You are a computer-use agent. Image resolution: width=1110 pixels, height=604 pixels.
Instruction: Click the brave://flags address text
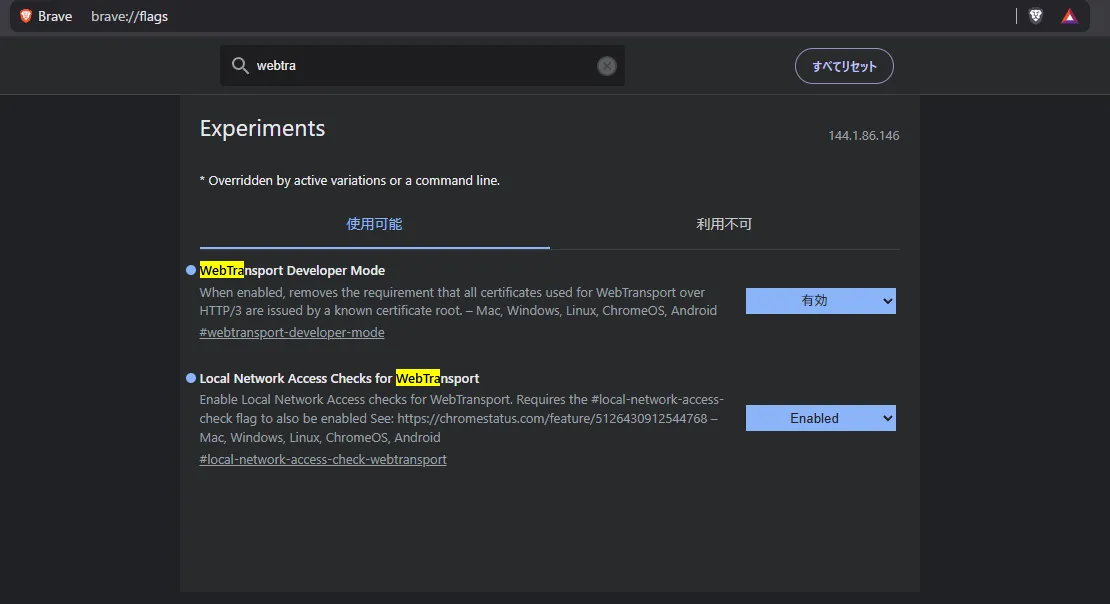(x=130, y=16)
